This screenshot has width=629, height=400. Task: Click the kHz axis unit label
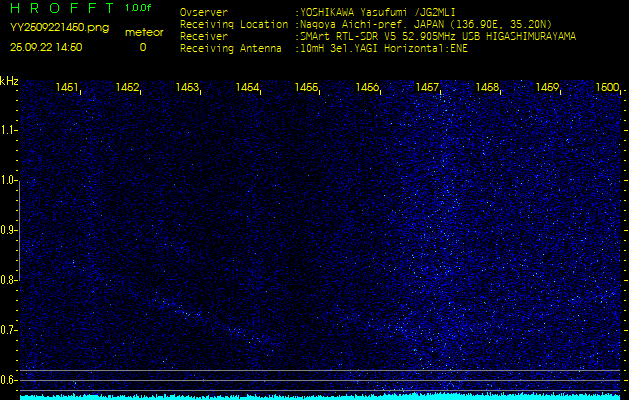(x=9, y=81)
